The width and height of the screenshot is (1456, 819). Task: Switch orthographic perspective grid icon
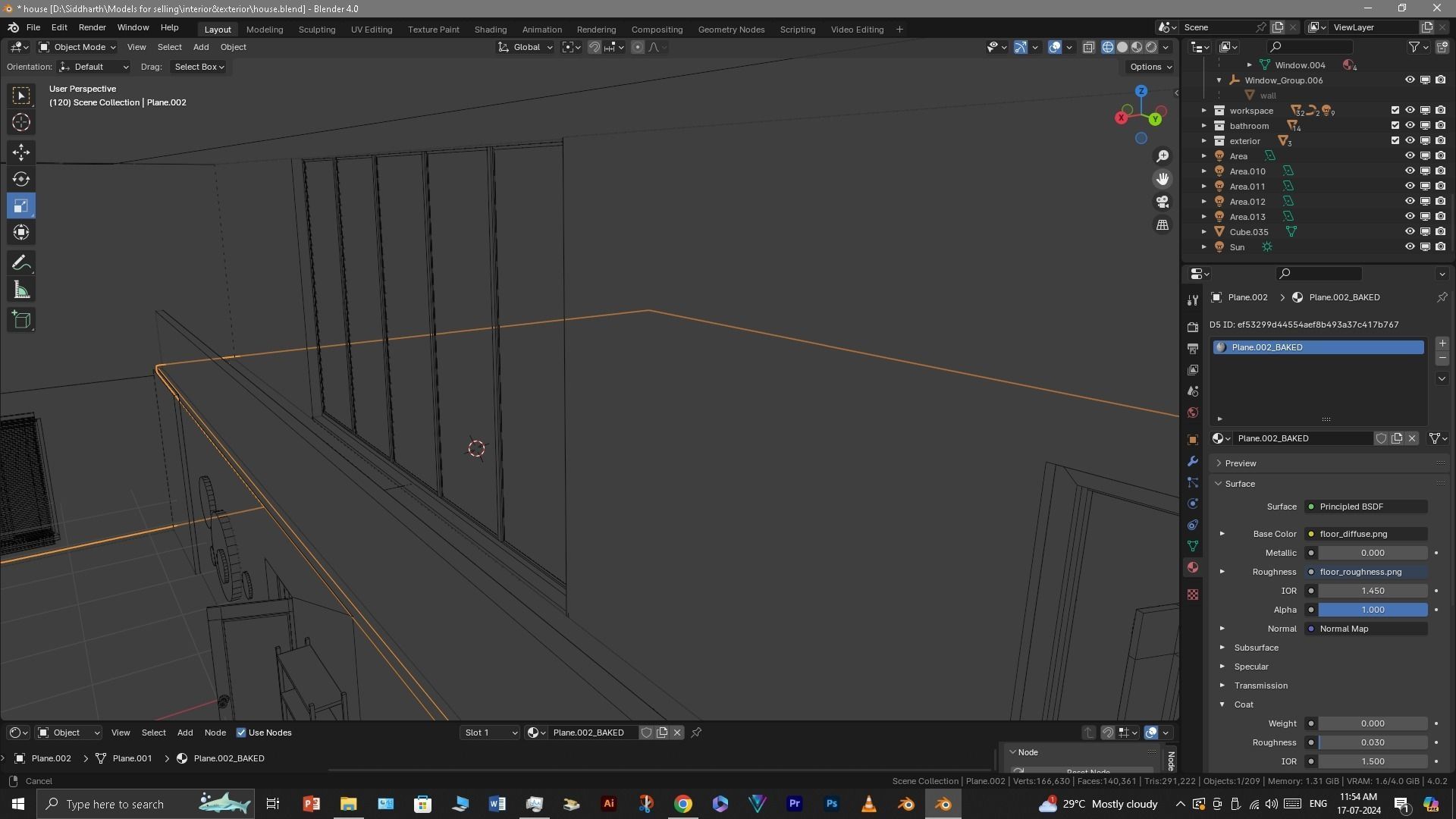(x=1163, y=224)
